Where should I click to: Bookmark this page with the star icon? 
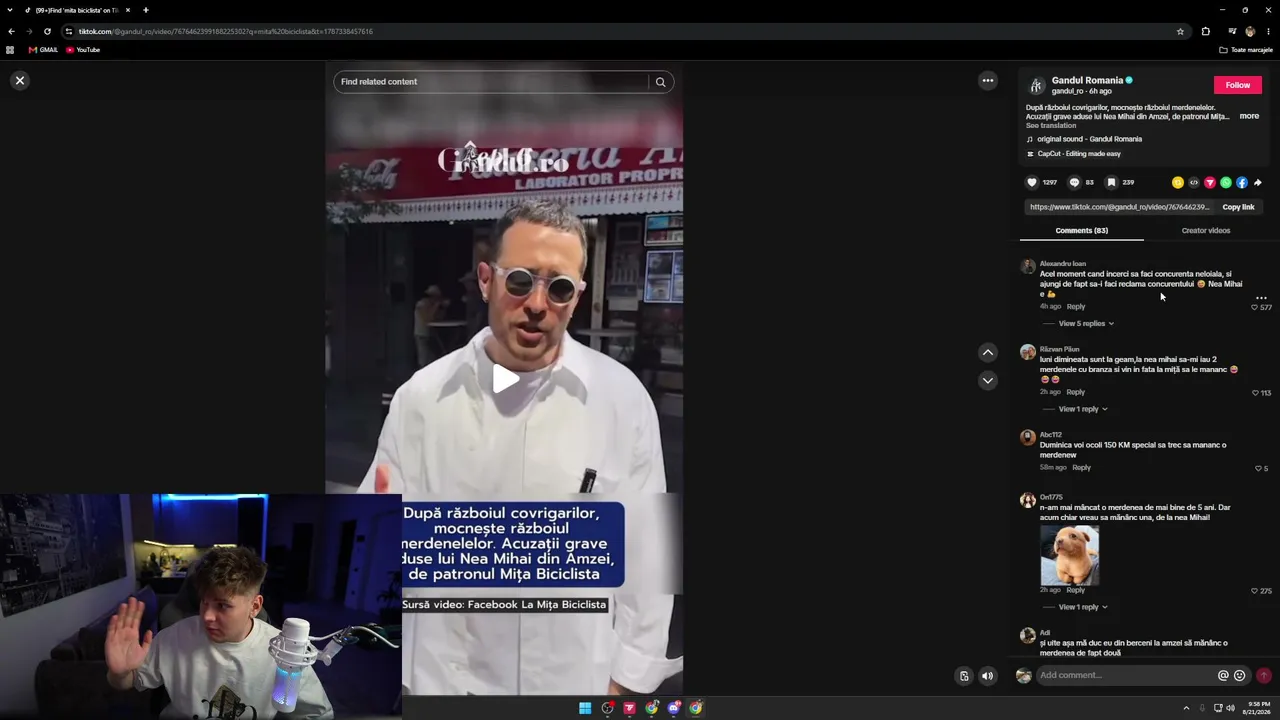click(1180, 31)
